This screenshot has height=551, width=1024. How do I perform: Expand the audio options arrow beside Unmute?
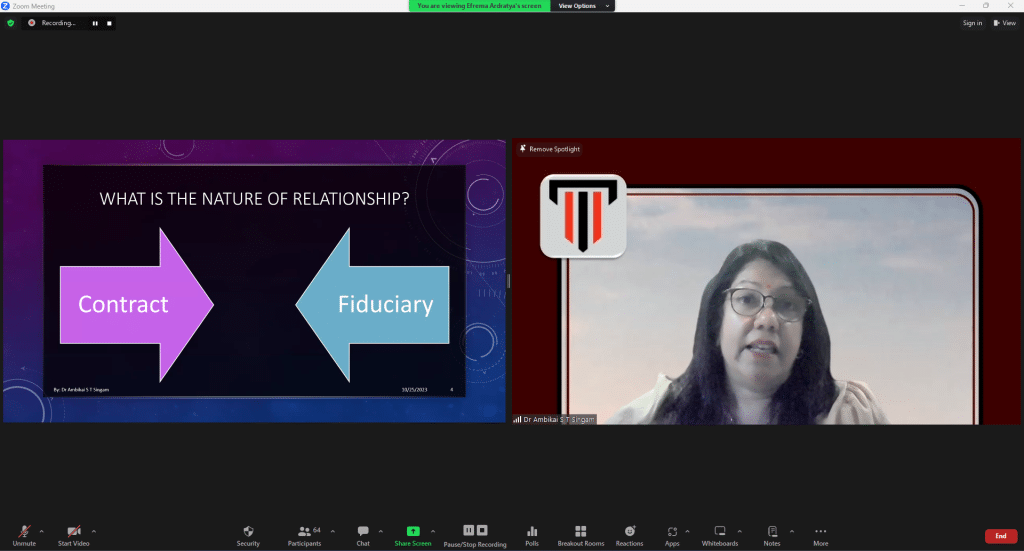(41, 530)
